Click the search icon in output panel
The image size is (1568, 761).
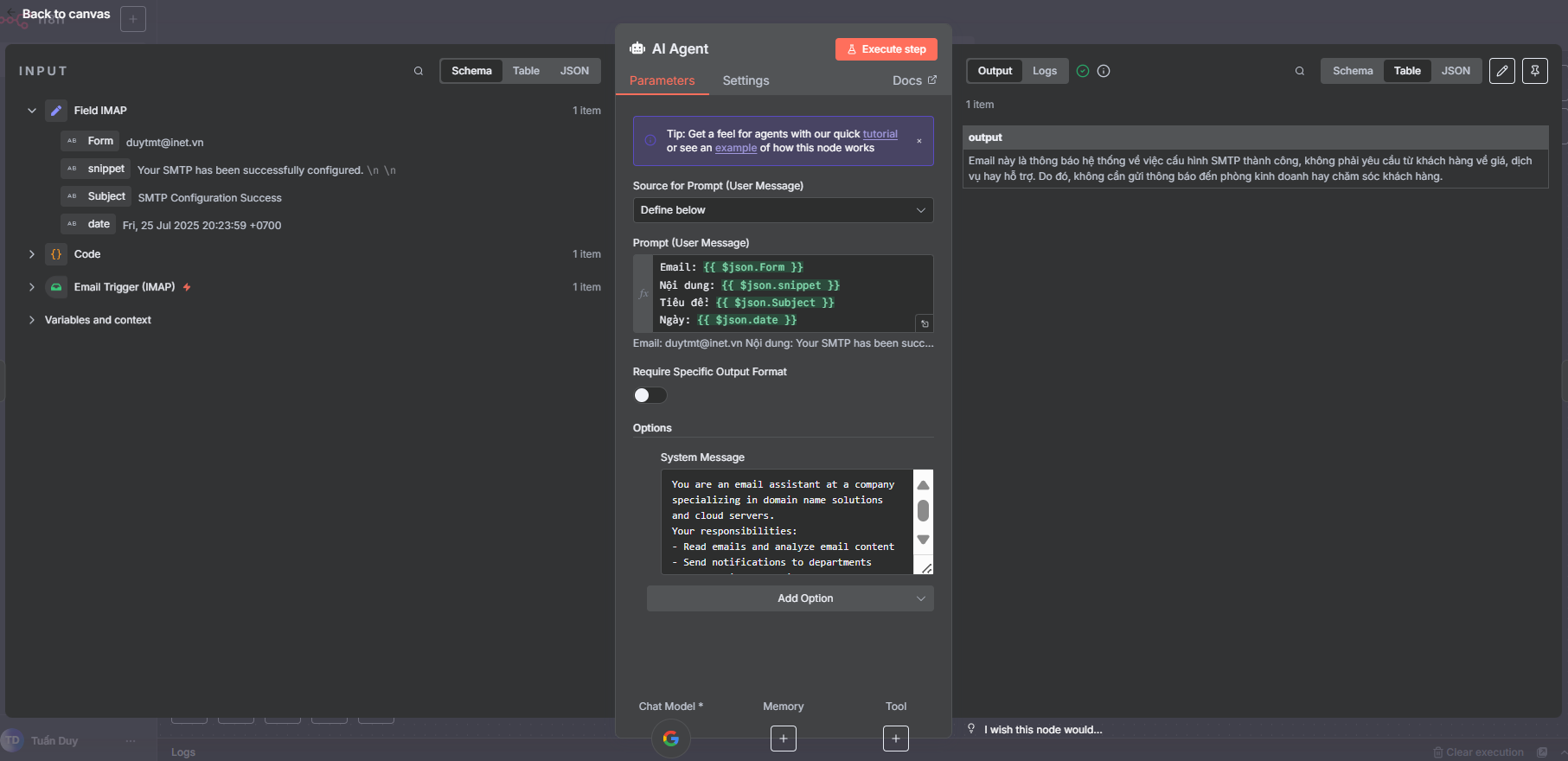click(1300, 71)
